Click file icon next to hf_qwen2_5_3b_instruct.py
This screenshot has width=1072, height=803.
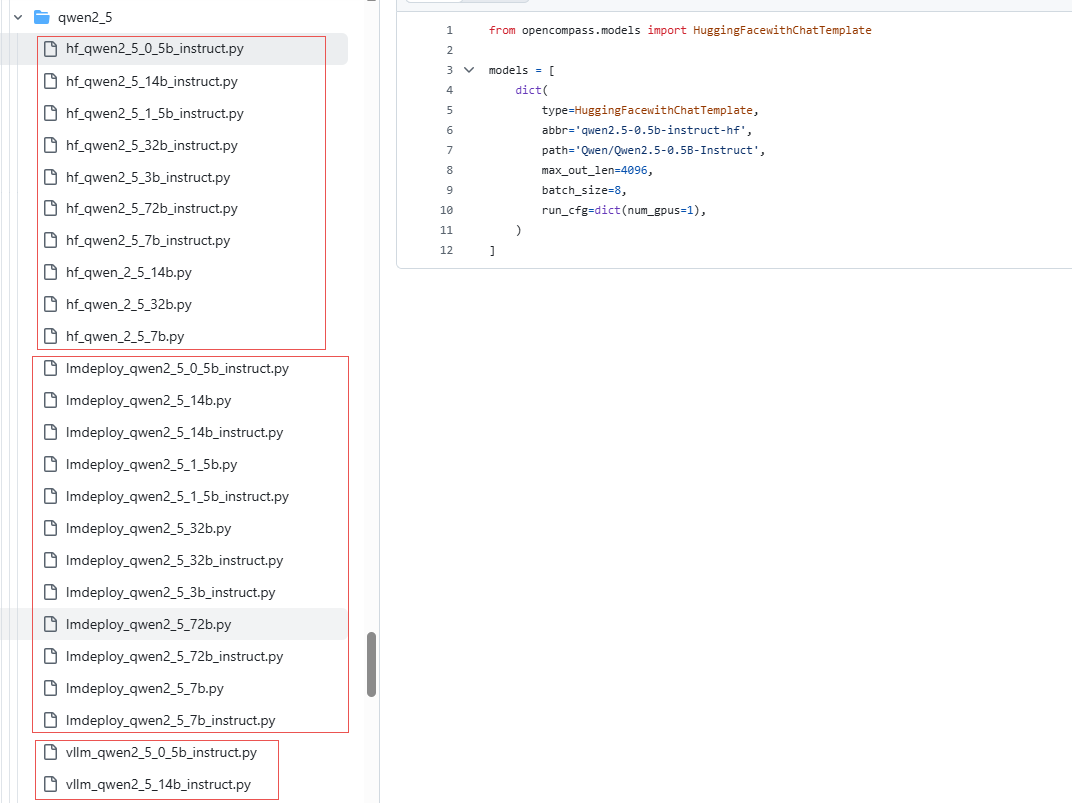click(x=51, y=178)
